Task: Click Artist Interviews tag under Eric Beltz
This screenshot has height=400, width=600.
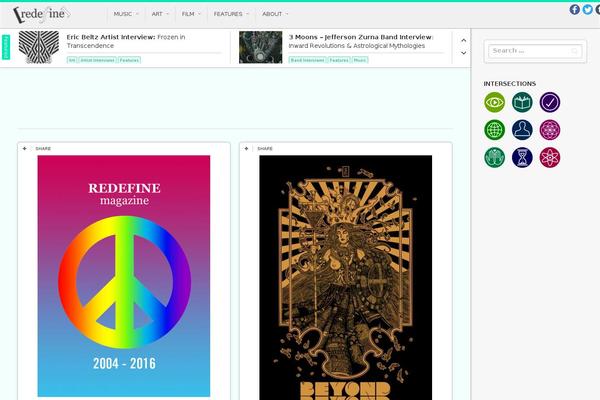Action: point(97,60)
